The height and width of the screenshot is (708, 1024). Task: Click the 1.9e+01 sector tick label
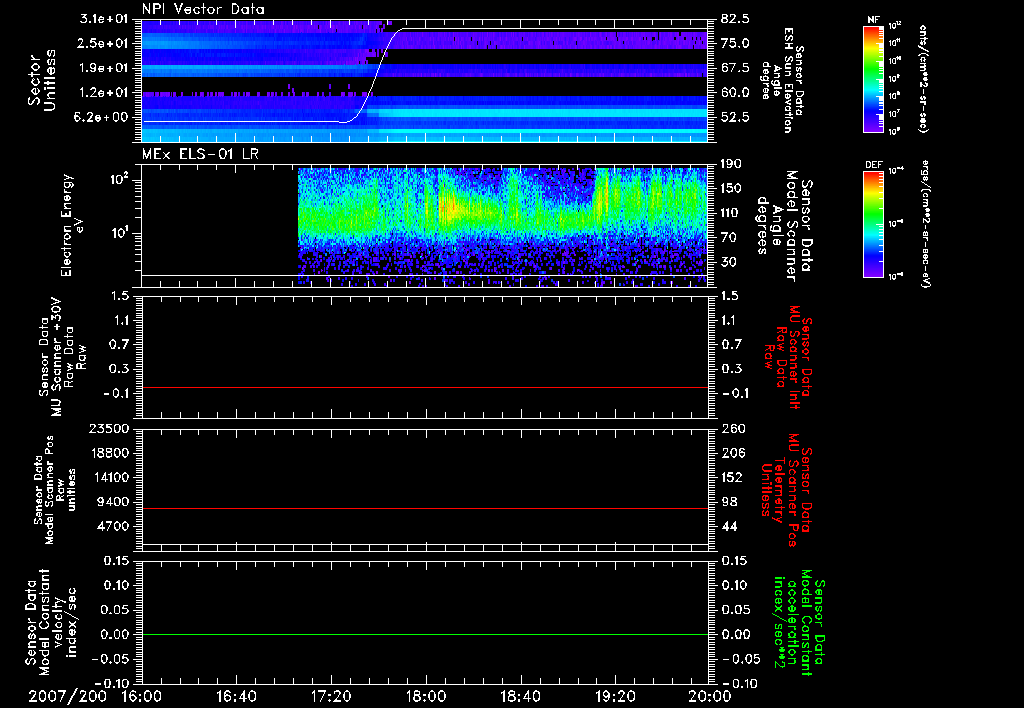click(103, 68)
